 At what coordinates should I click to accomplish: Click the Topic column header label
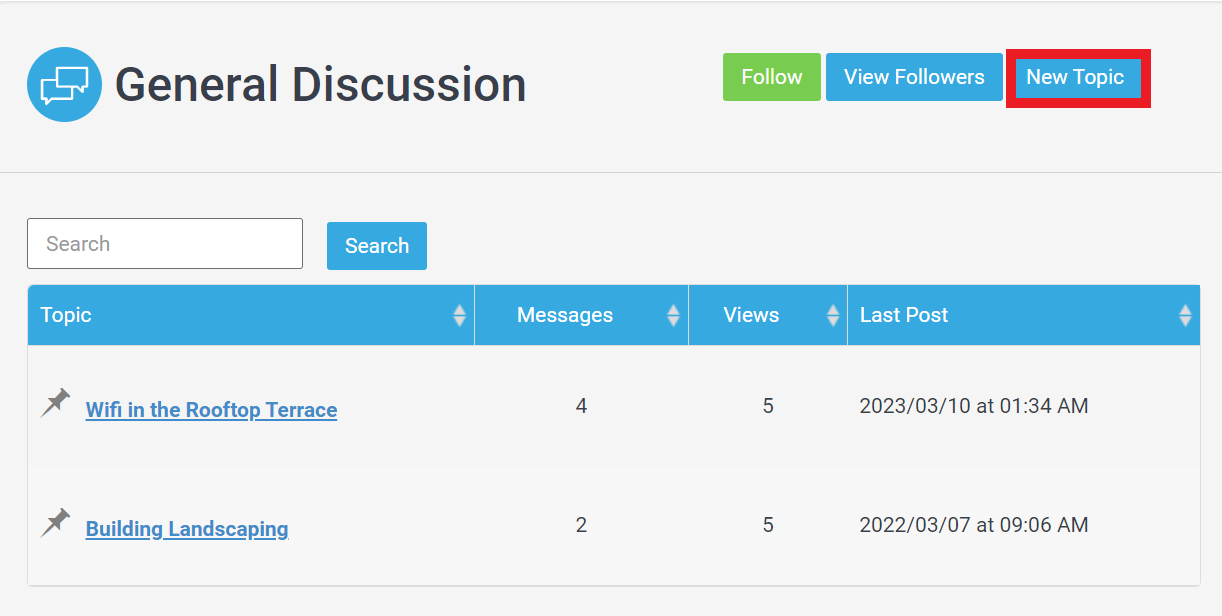point(66,315)
